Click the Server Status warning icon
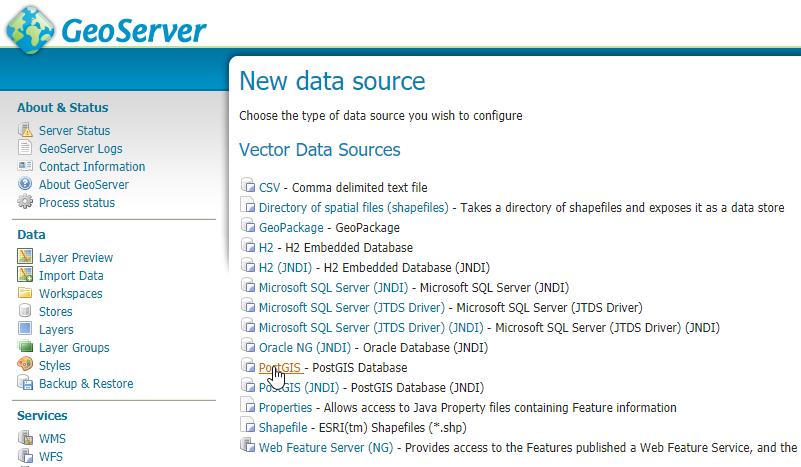 tap(25, 130)
